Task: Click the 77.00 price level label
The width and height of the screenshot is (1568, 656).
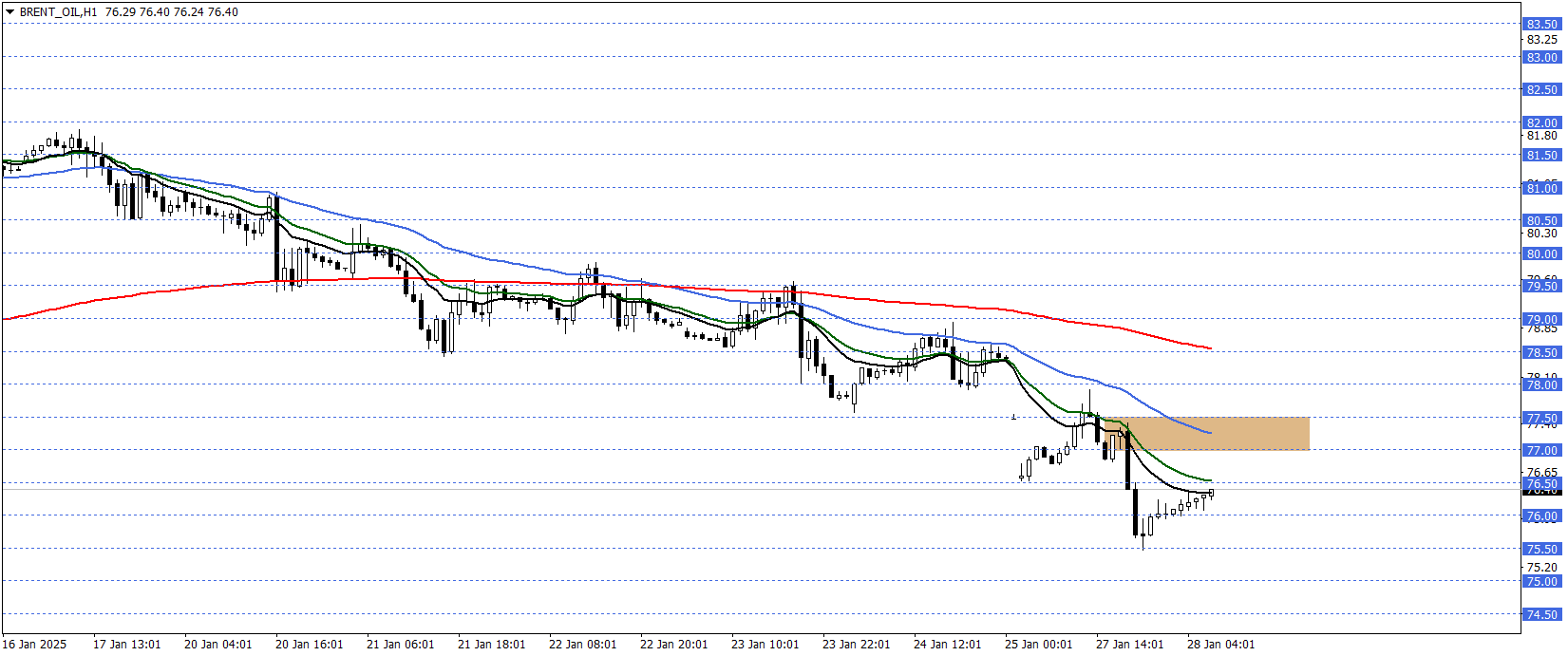Action: 1541,450
